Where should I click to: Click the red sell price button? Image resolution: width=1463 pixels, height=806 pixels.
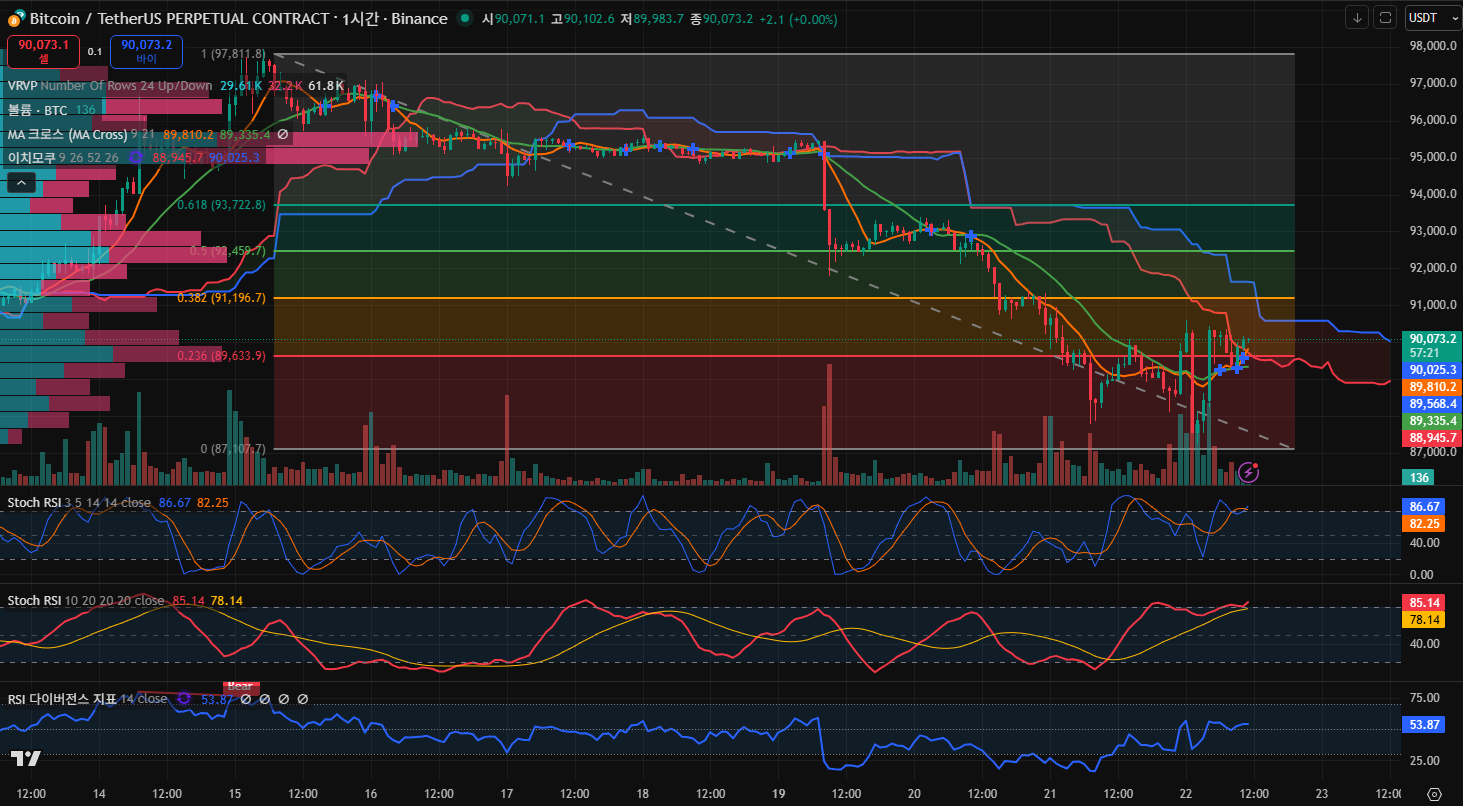tap(43, 50)
